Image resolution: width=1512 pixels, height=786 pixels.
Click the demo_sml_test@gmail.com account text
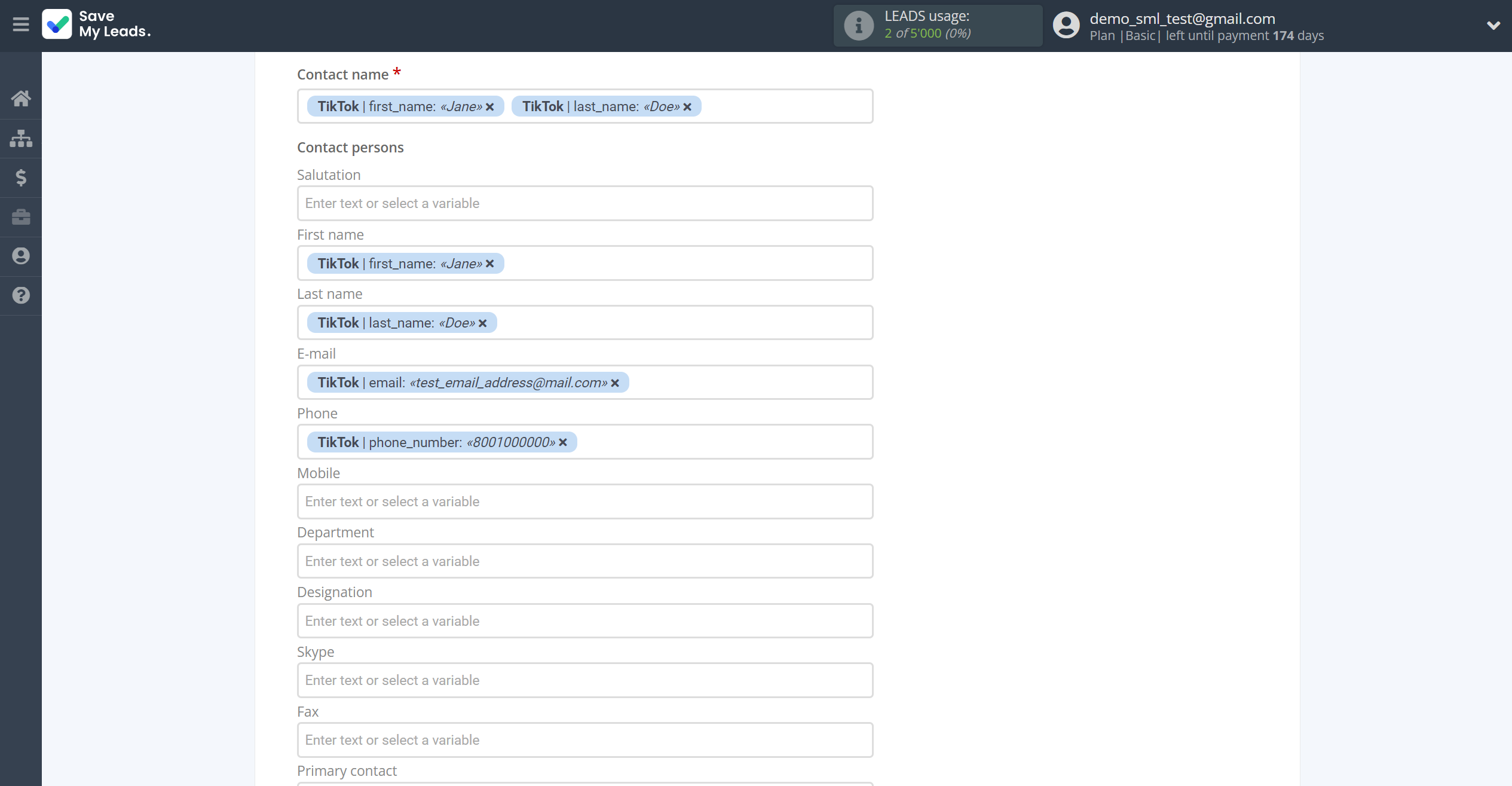(x=1182, y=19)
